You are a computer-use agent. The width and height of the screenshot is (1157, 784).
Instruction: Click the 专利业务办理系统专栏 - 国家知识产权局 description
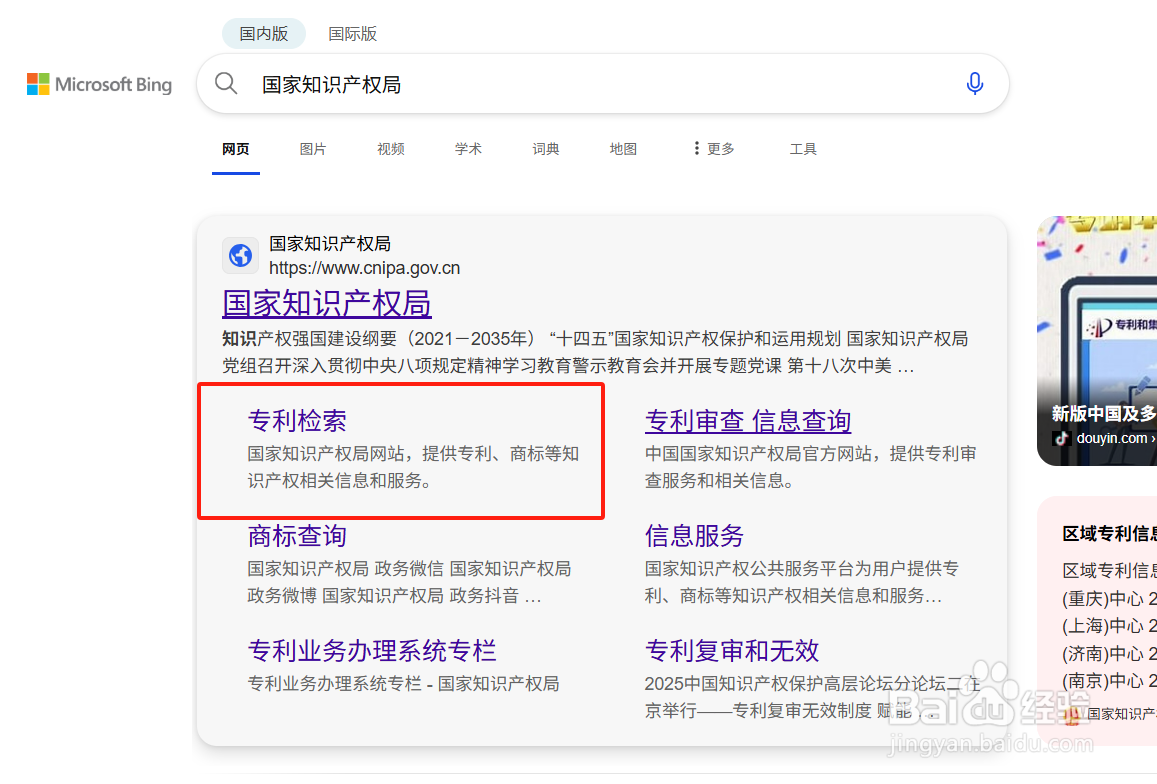click(x=403, y=684)
